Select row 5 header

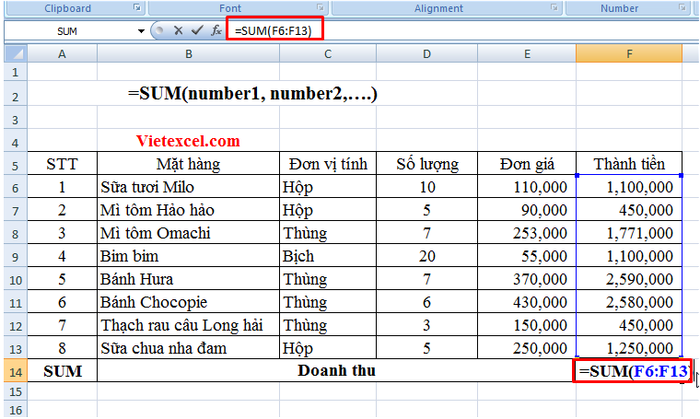point(16,165)
